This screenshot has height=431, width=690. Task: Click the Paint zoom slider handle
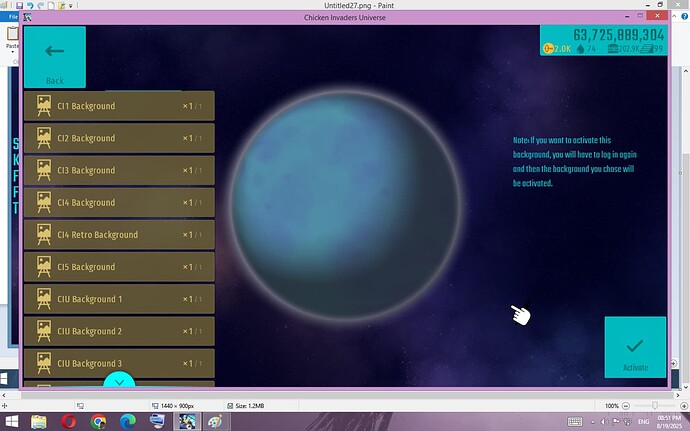[655, 406]
